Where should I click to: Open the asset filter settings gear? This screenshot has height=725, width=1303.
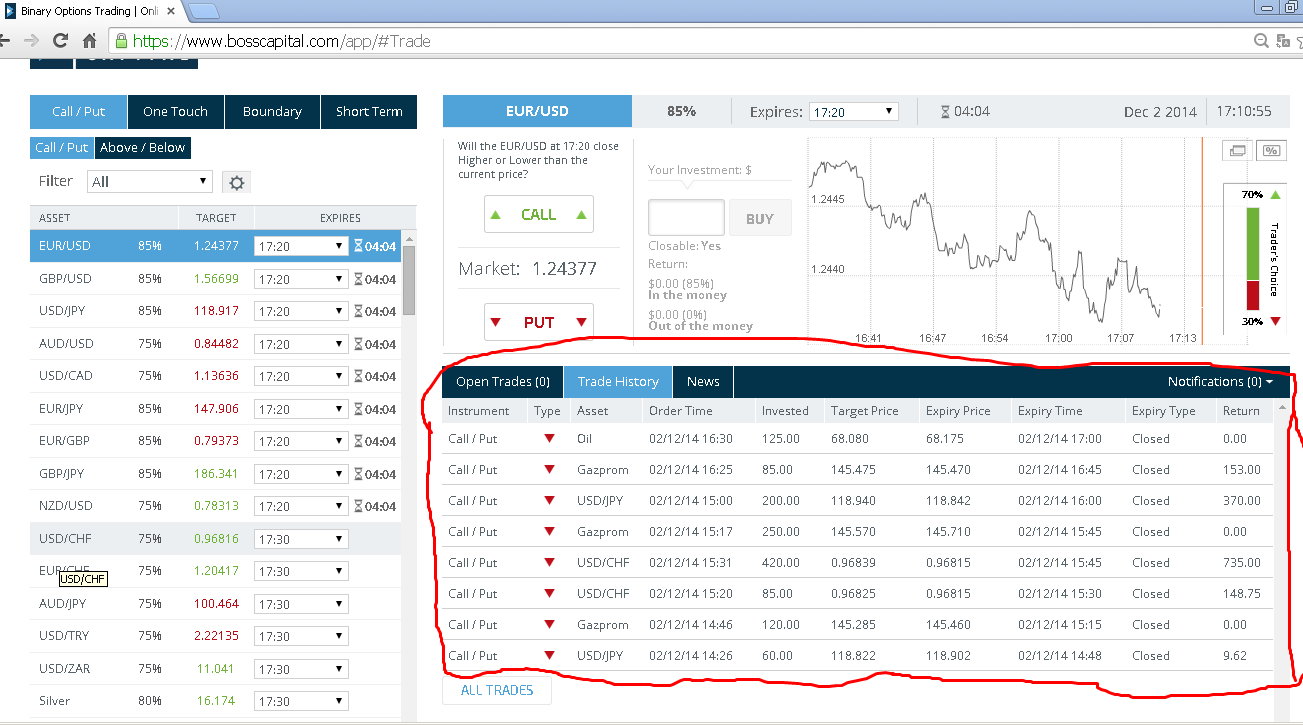(x=236, y=182)
